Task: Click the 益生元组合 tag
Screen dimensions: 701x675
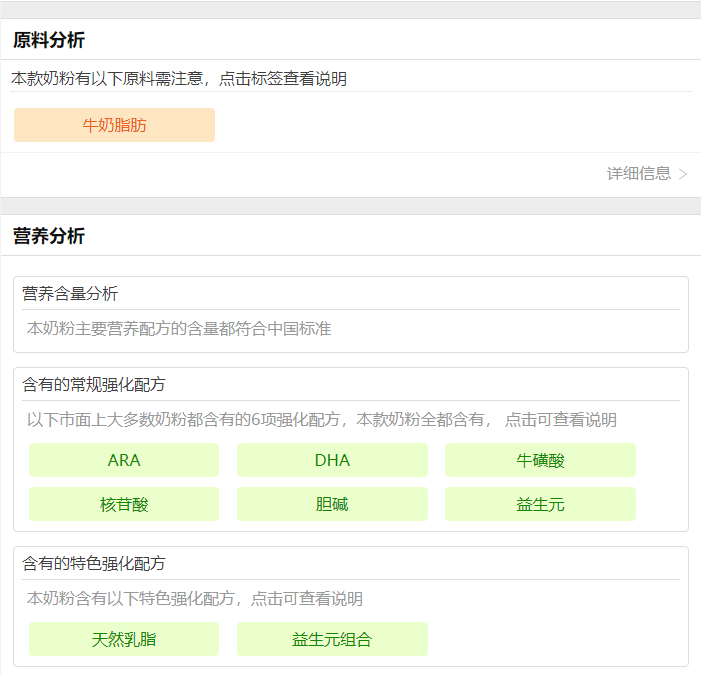Action: tap(332, 639)
